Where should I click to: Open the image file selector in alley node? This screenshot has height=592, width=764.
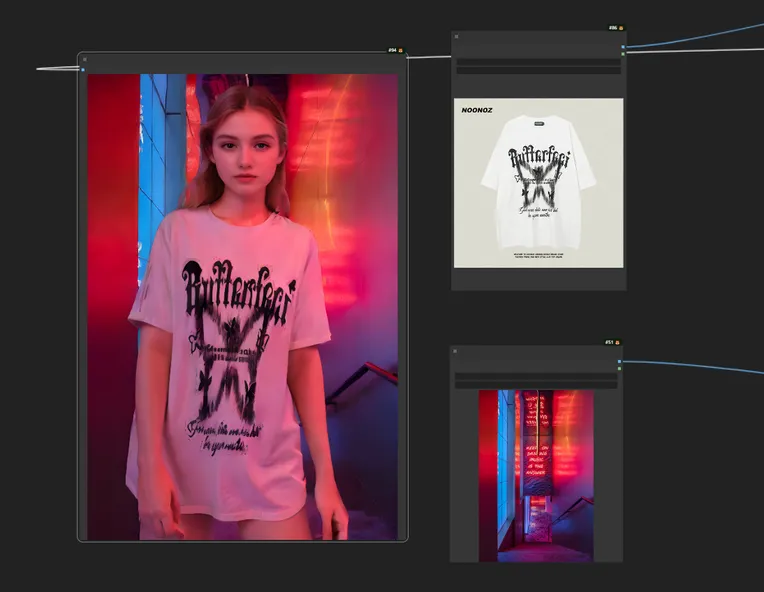tap(536, 376)
